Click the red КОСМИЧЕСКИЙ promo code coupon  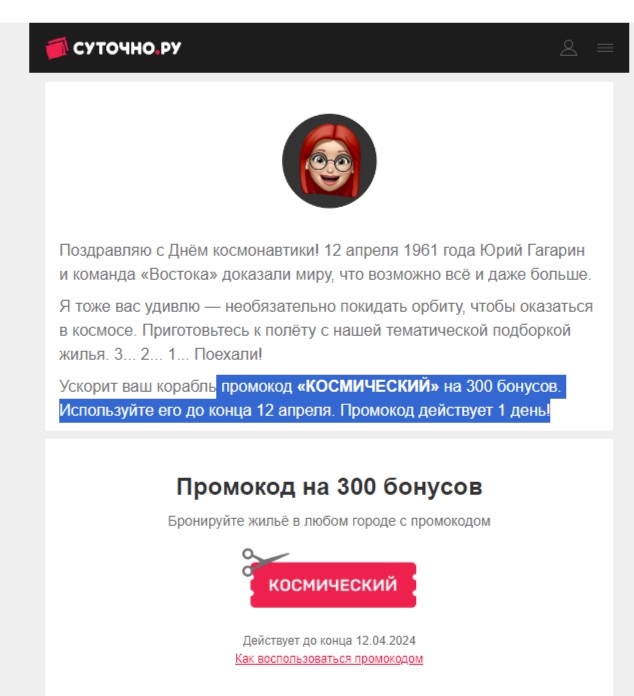333,585
